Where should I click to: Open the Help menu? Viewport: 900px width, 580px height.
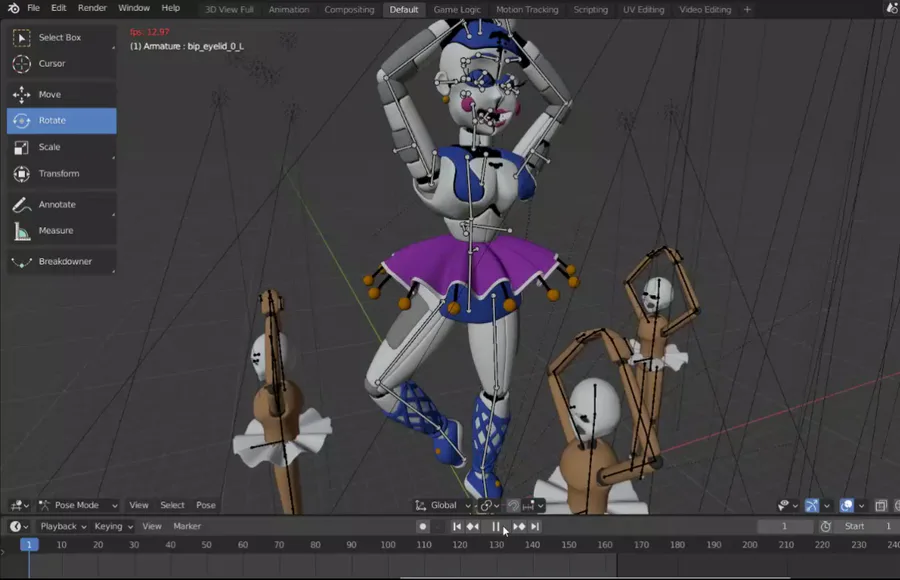point(170,8)
